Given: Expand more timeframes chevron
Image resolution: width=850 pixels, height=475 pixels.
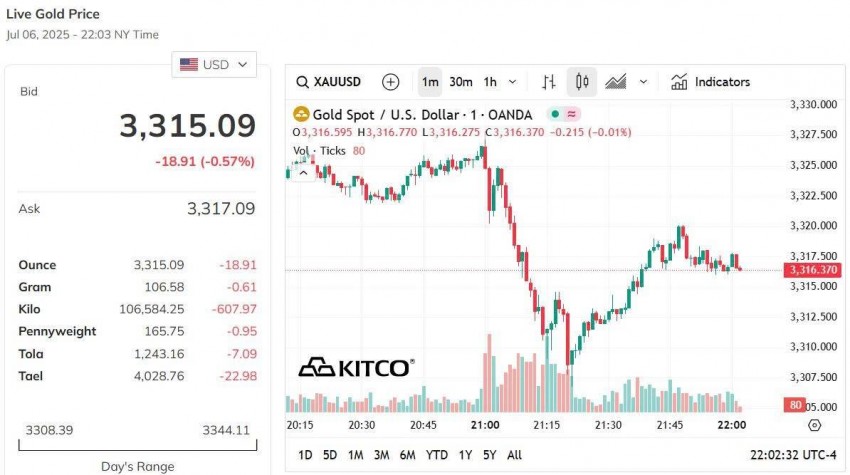Looking at the screenshot, I should (x=513, y=82).
